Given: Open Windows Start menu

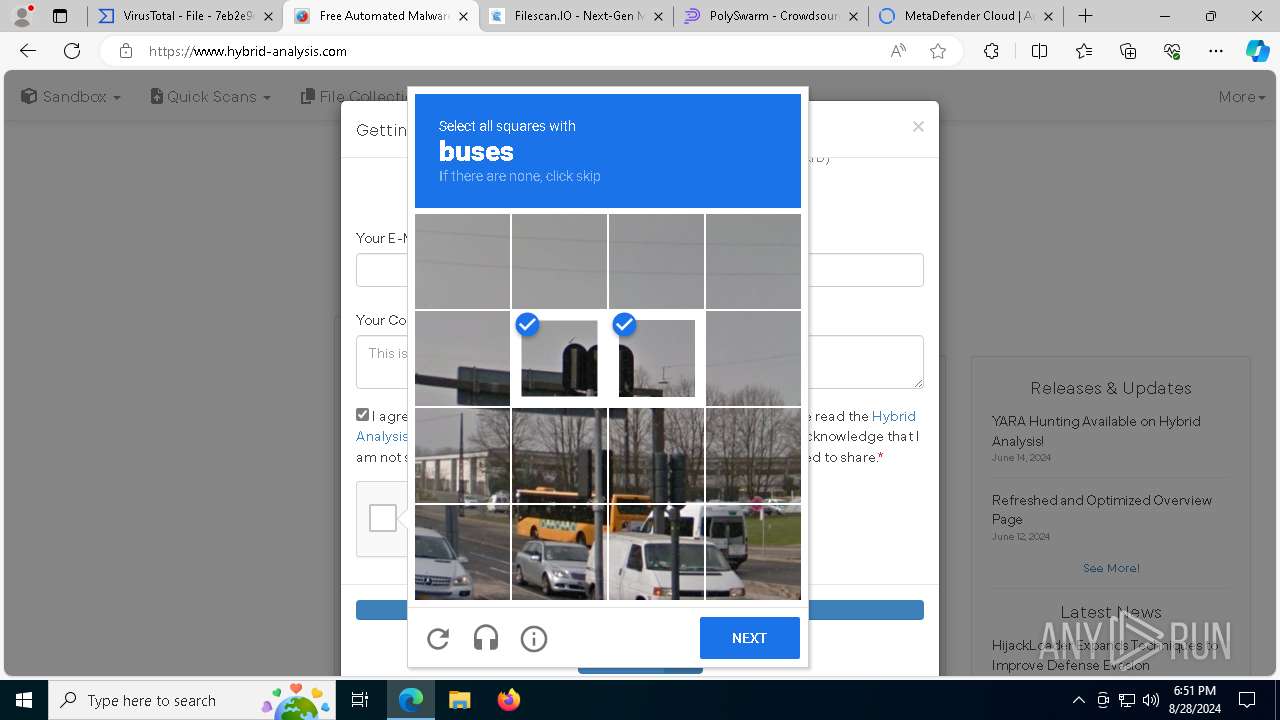Looking at the screenshot, I should (x=24, y=700).
